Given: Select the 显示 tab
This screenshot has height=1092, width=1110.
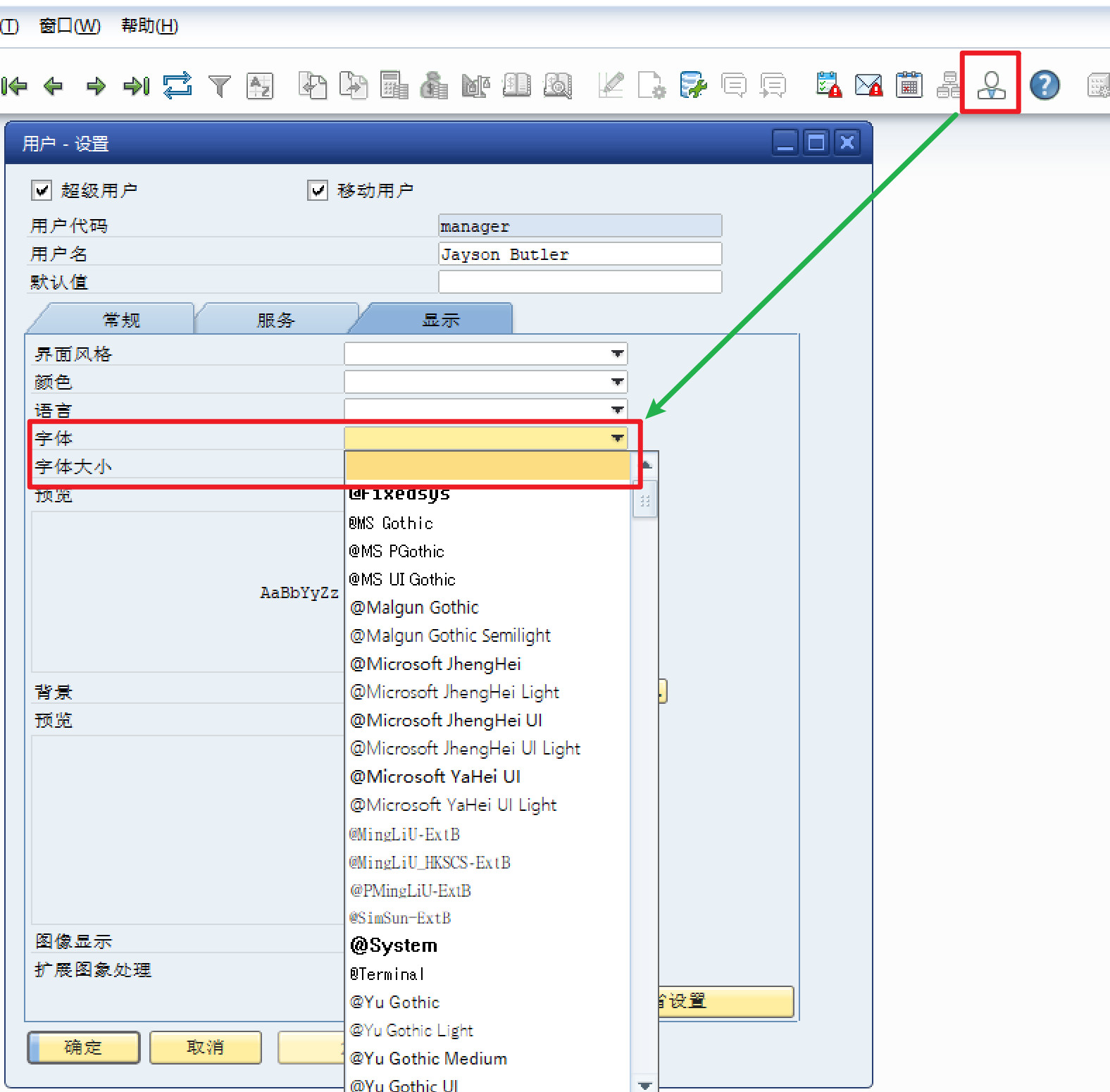Looking at the screenshot, I should click(x=440, y=320).
